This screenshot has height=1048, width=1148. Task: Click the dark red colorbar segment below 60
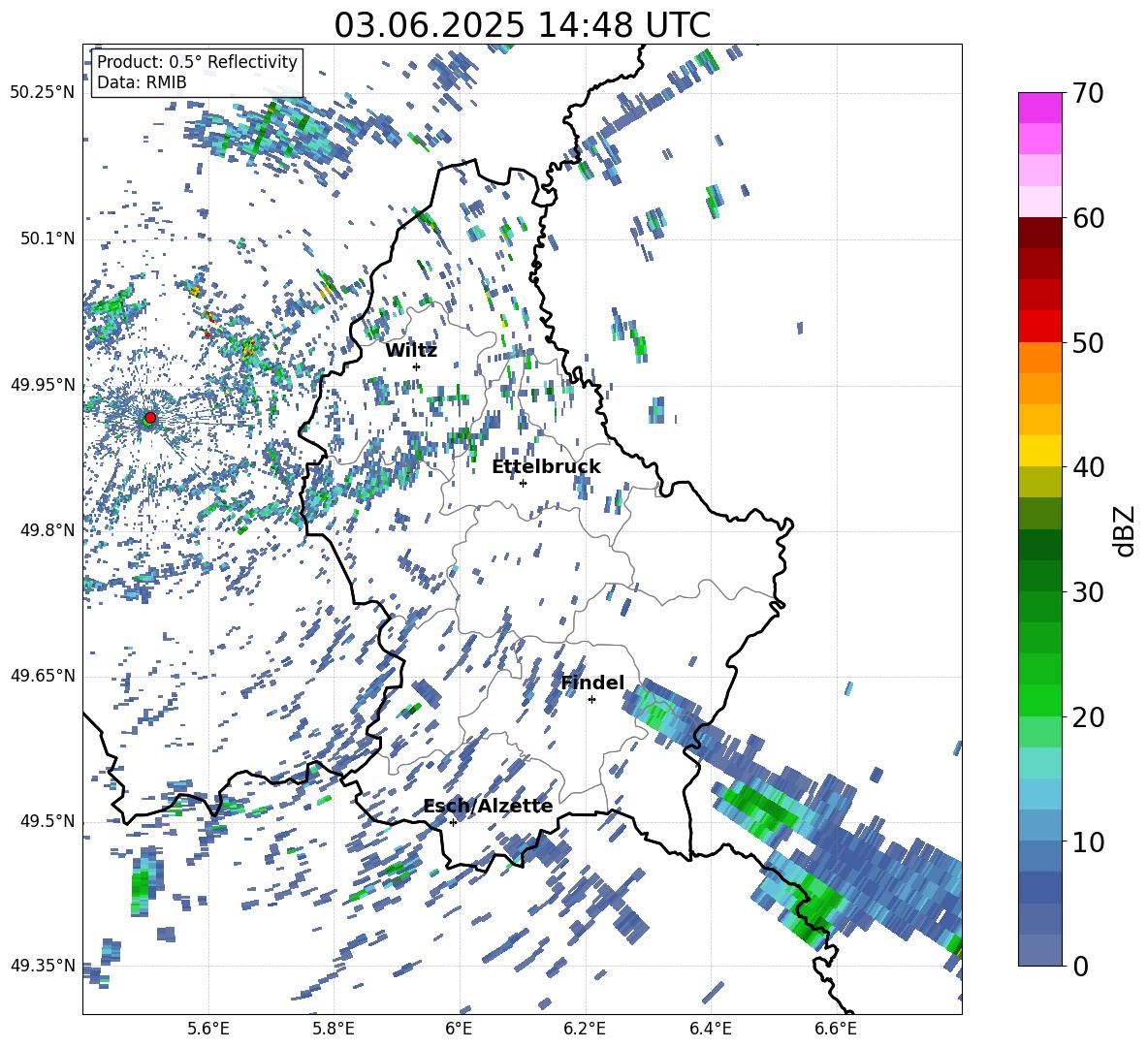pyautogui.click(x=1039, y=233)
